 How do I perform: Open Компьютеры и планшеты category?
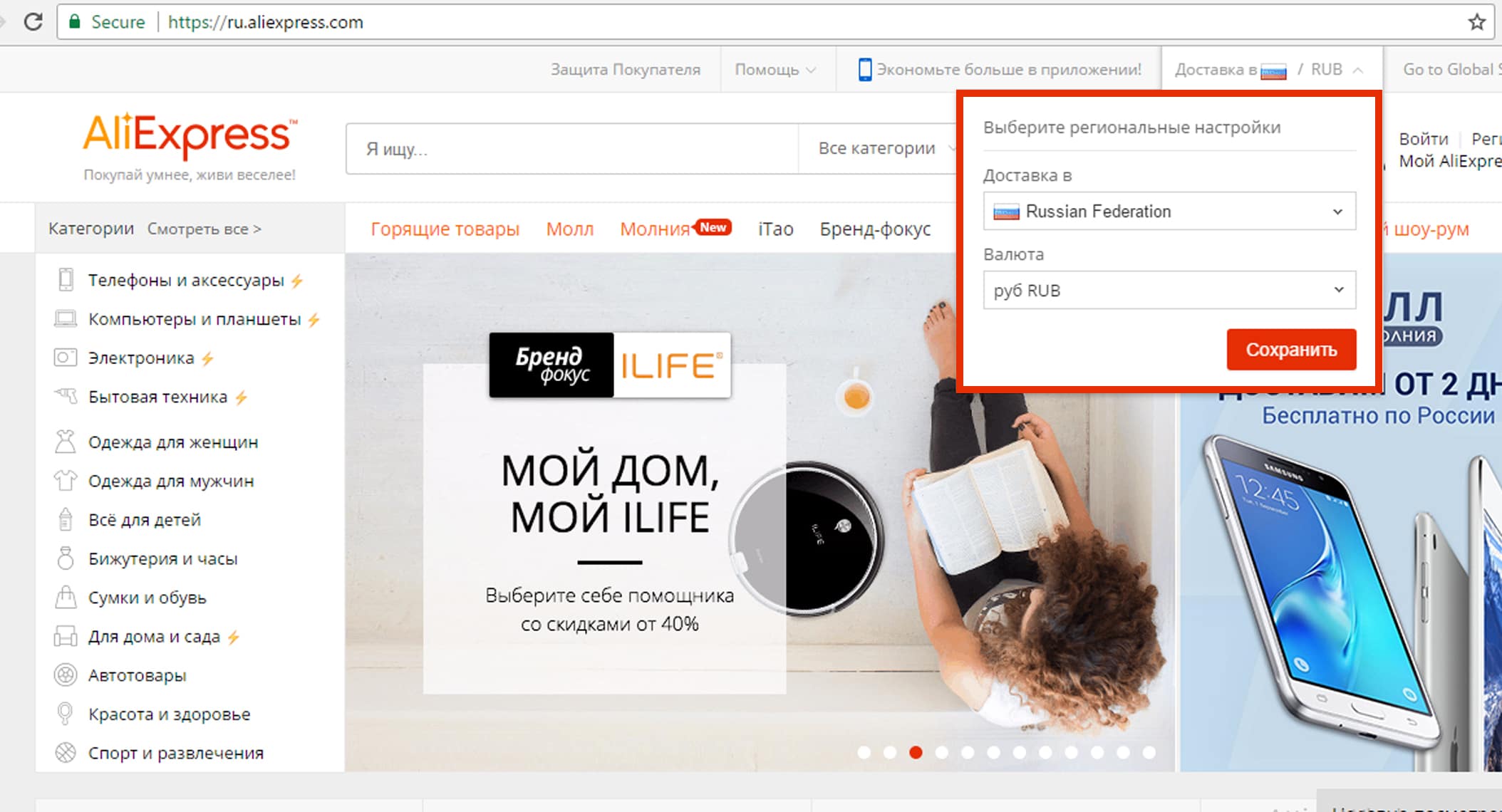pyautogui.click(x=195, y=319)
